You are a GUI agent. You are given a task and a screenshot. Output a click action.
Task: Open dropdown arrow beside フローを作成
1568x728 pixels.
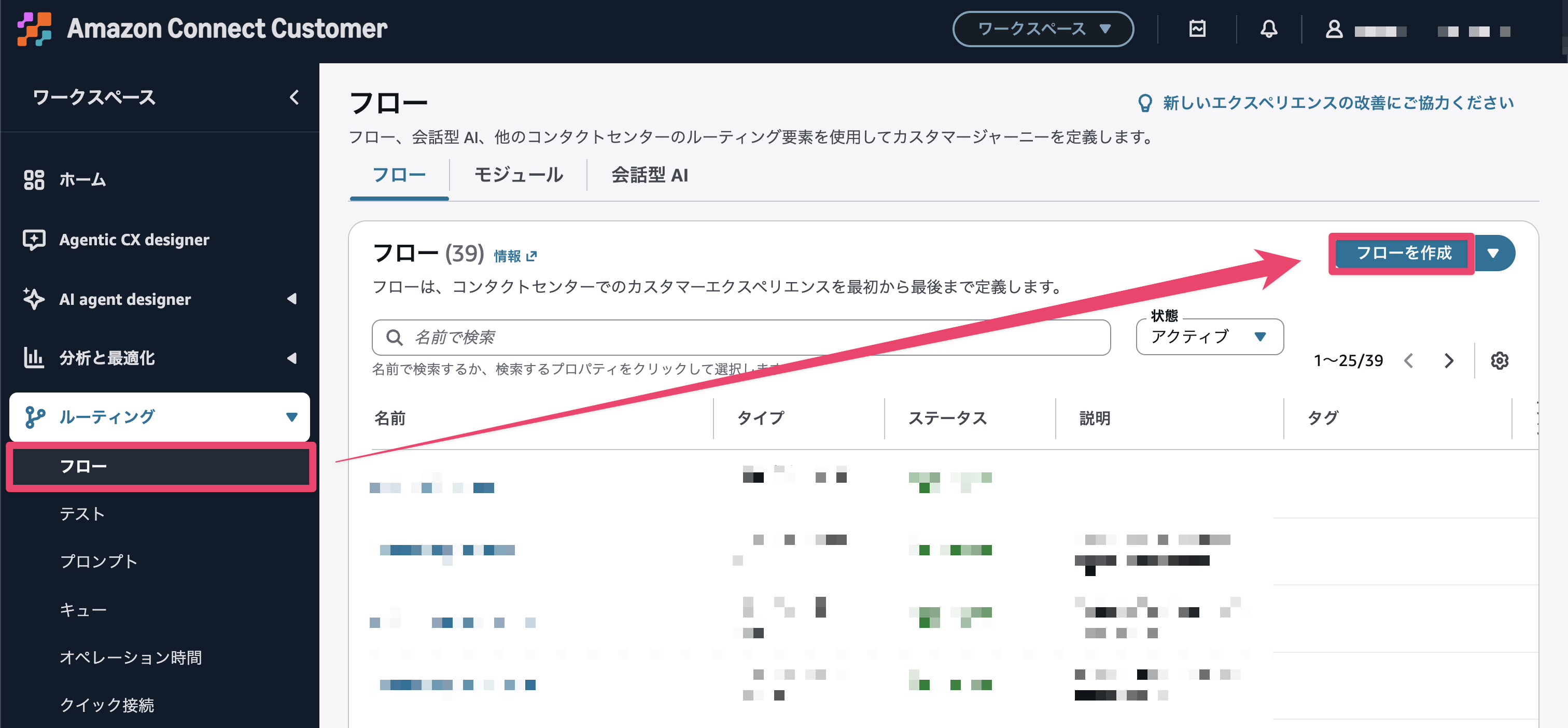[x=1493, y=253]
